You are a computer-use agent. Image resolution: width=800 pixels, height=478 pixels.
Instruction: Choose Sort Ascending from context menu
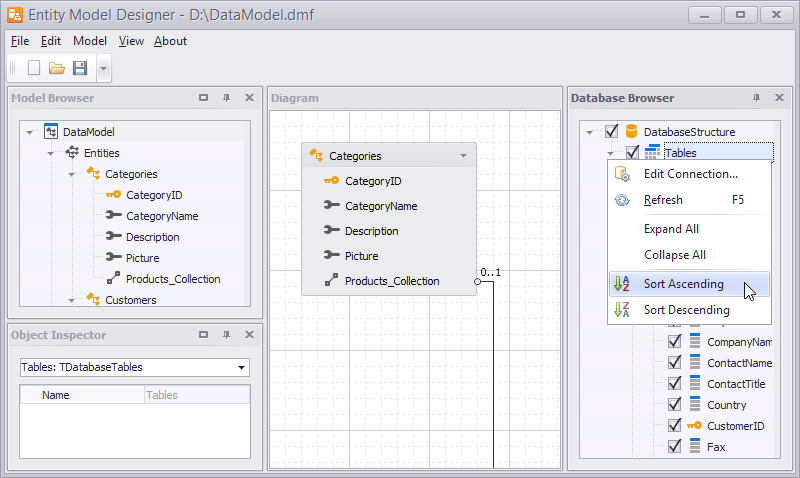(x=683, y=284)
